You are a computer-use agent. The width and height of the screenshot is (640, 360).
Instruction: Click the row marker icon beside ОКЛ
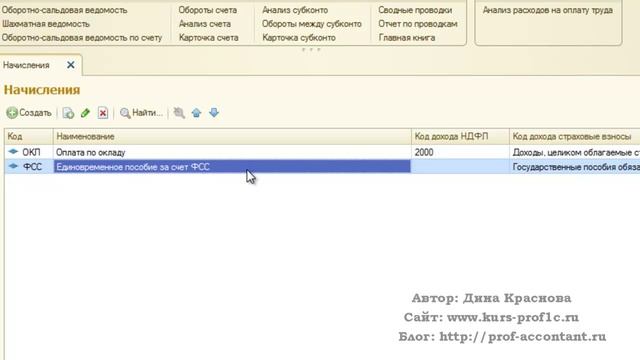point(13,151)
